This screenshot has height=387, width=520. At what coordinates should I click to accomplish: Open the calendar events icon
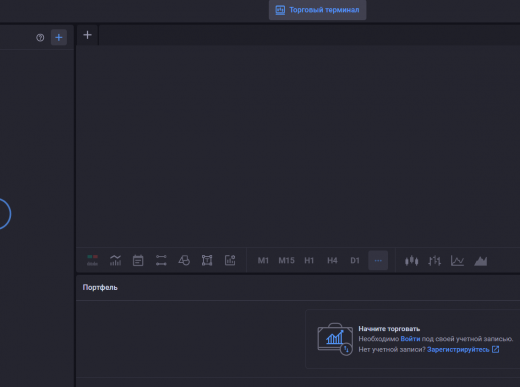coord(138,260)
